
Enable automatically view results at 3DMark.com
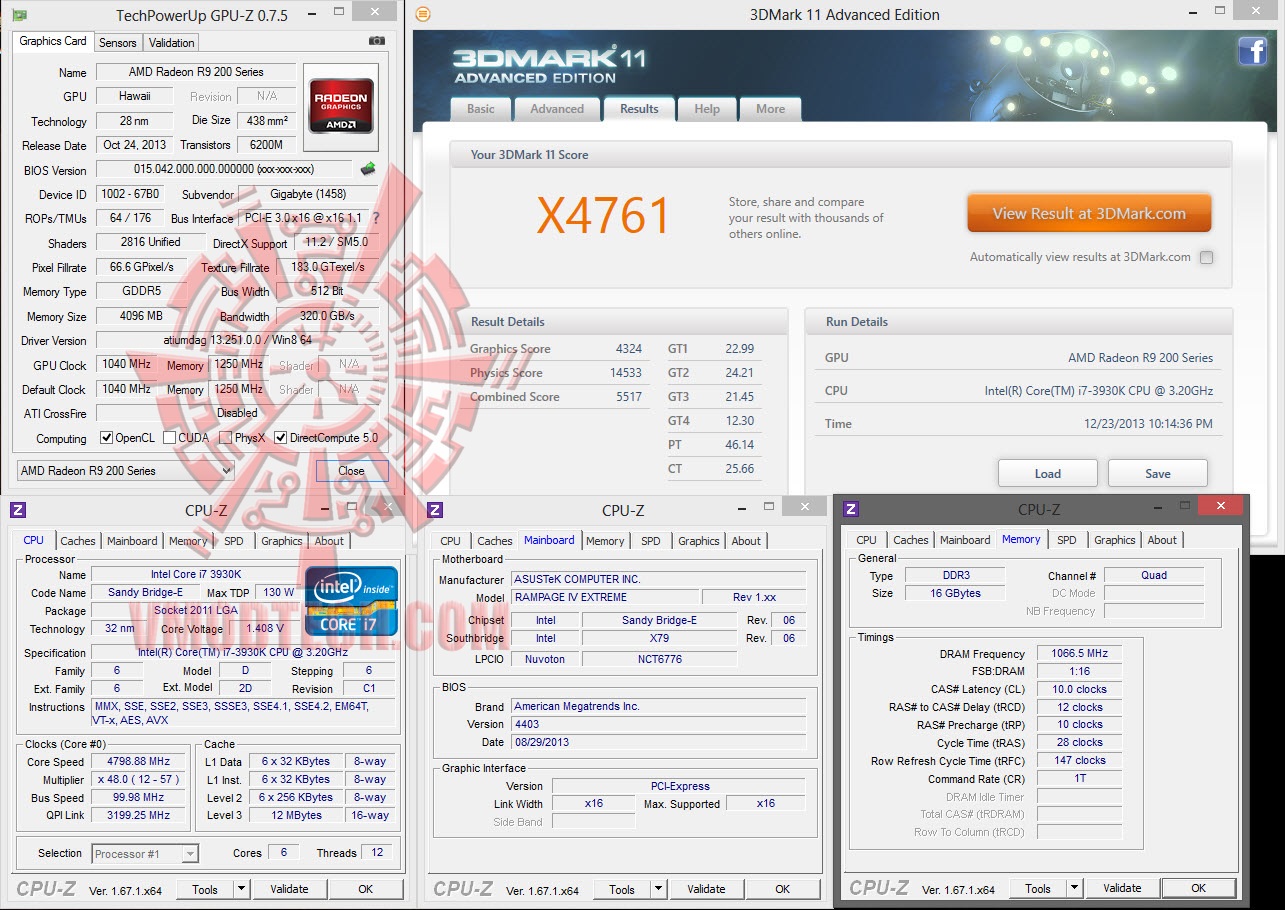click(x=1206, y=257)
